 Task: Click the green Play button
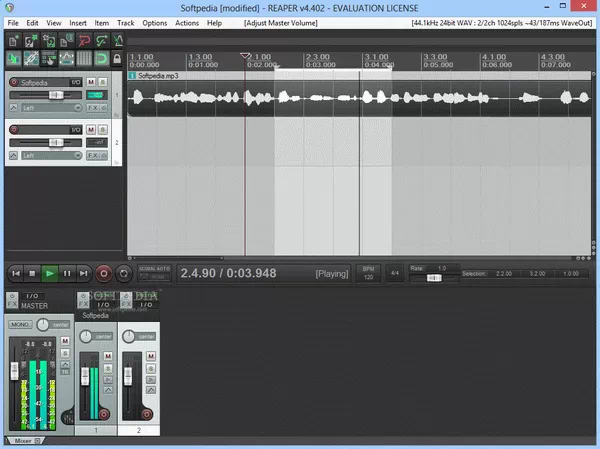click(50, 273)
